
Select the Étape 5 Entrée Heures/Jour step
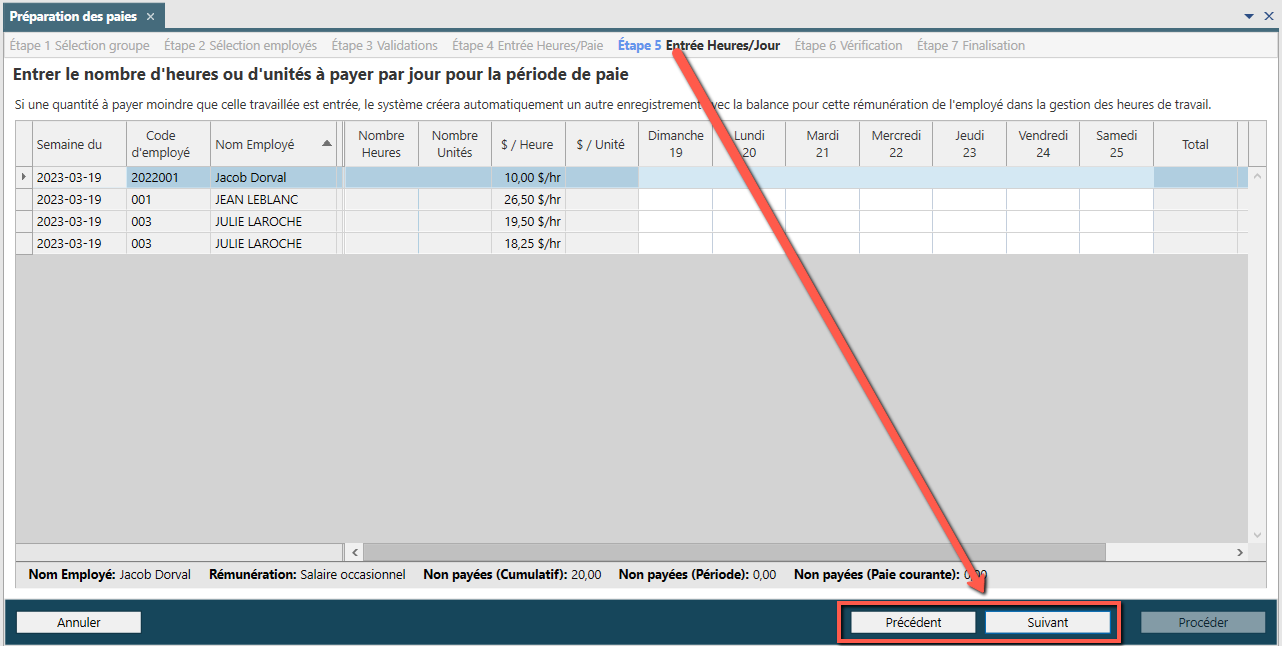click(x=699, y=45)
